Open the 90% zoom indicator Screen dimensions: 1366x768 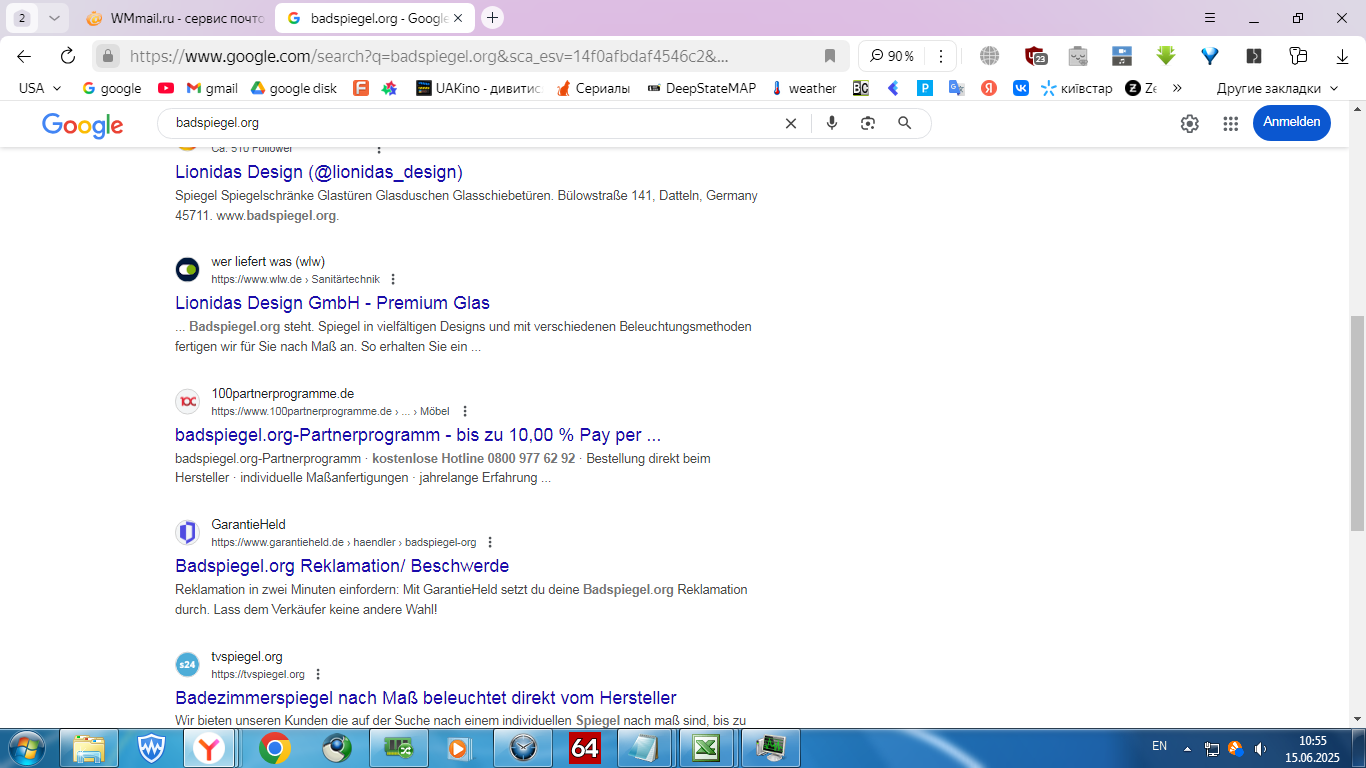pos(891,56)
